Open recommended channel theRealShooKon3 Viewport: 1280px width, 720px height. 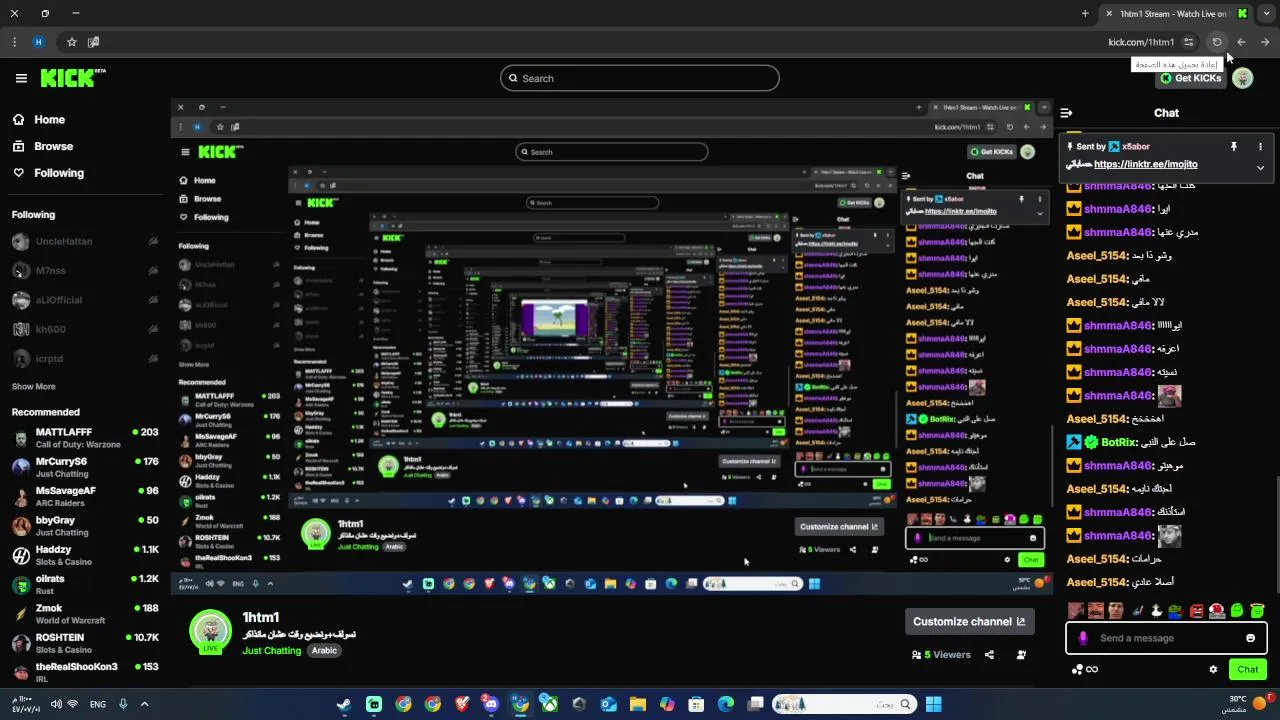tap(85, 671)
